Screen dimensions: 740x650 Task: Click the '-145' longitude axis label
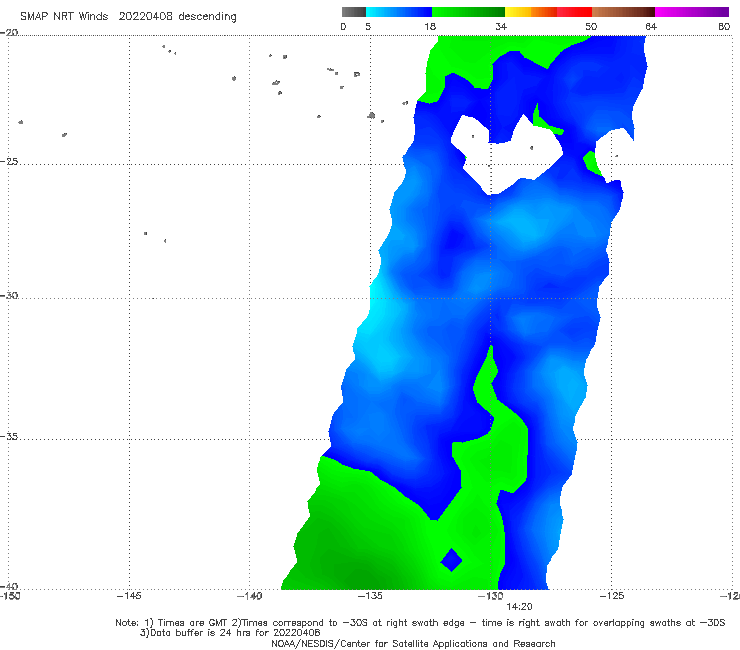(x=129, y=596)
